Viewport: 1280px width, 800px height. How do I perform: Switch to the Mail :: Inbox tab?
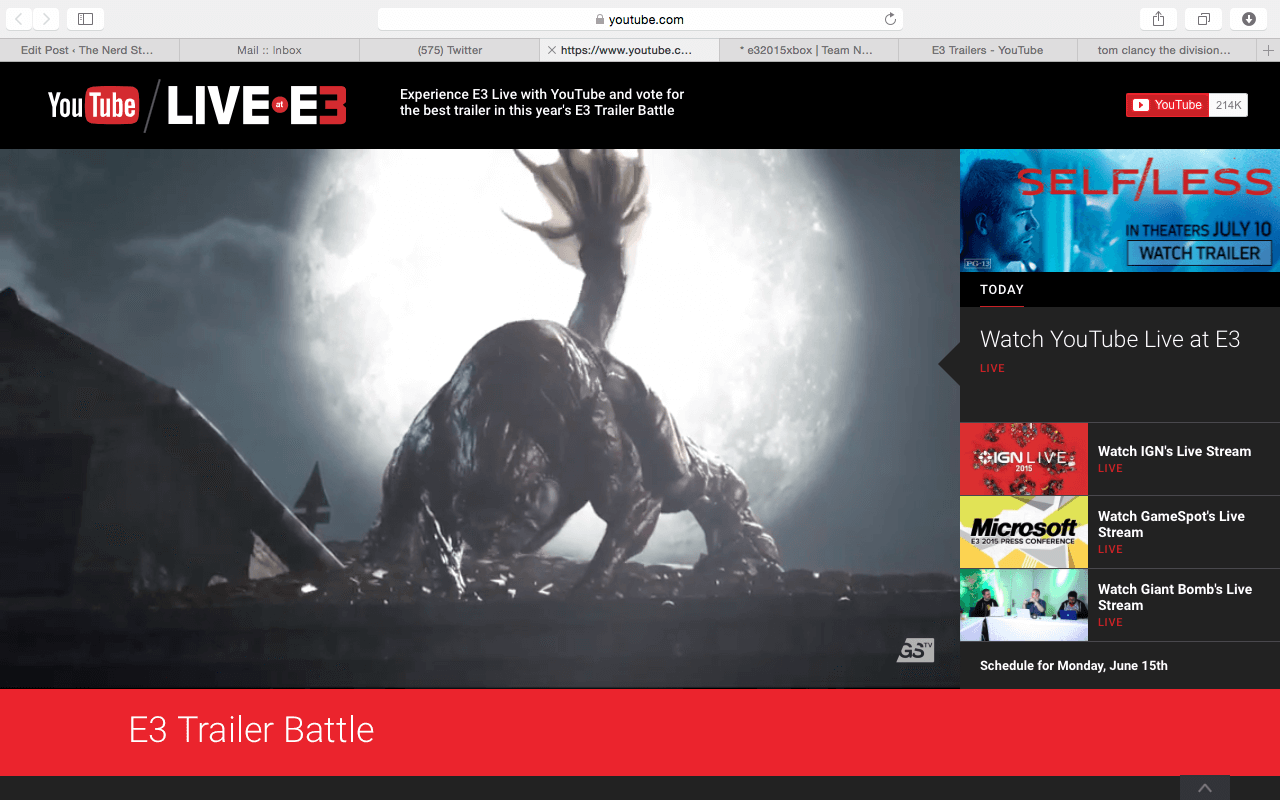[x=268, y=49]
